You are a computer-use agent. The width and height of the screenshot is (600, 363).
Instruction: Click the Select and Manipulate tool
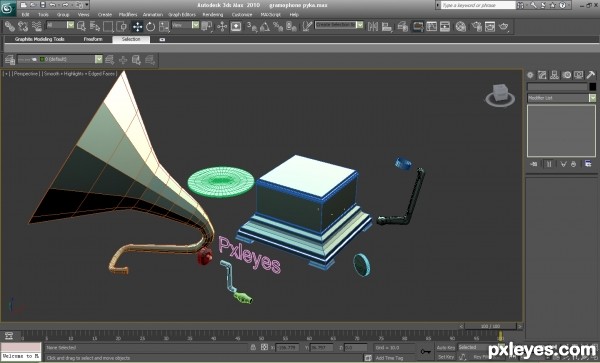[x=222, y=26]
